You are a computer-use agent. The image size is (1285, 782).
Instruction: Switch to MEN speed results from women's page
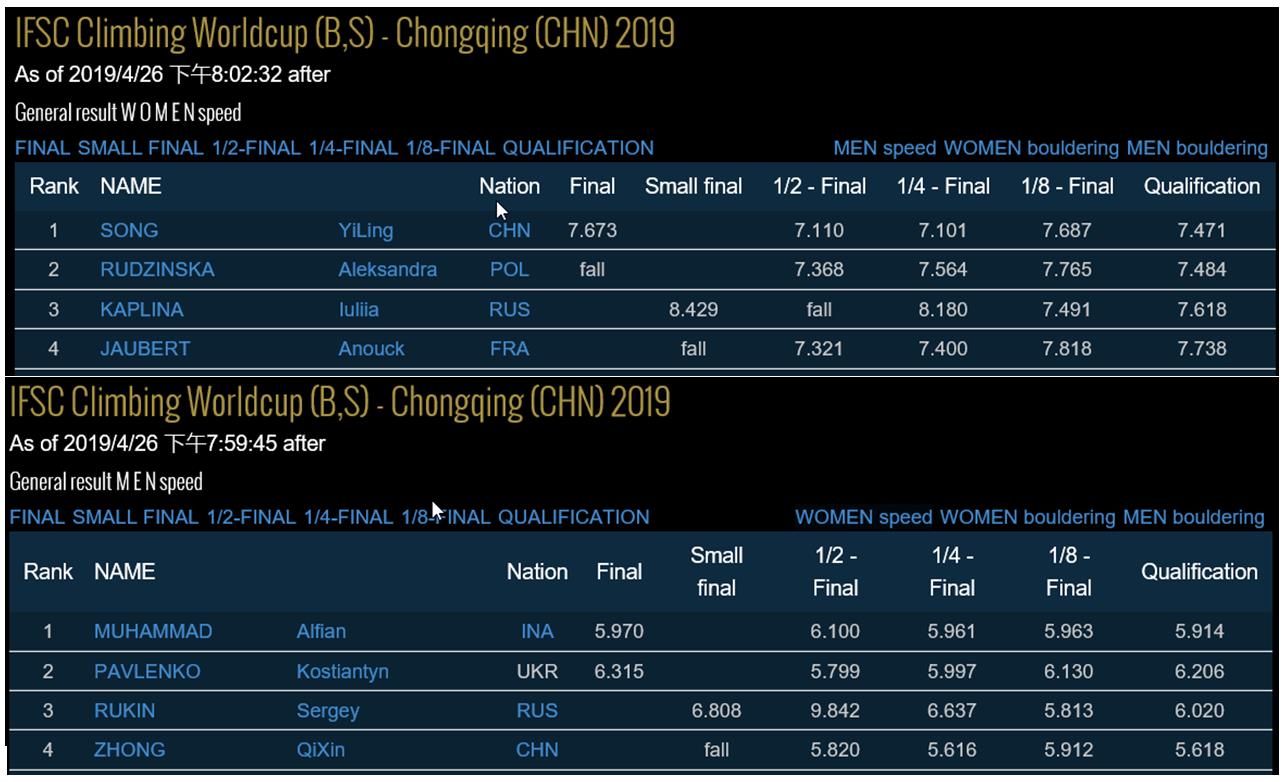click(x=885, y=148)
